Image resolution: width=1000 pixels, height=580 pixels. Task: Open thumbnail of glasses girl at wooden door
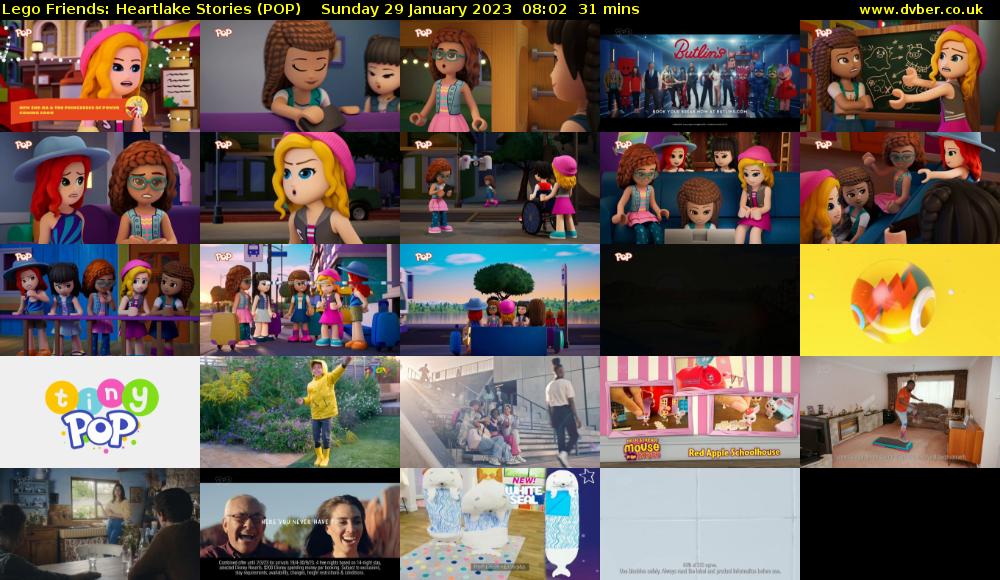pos(500,76)
